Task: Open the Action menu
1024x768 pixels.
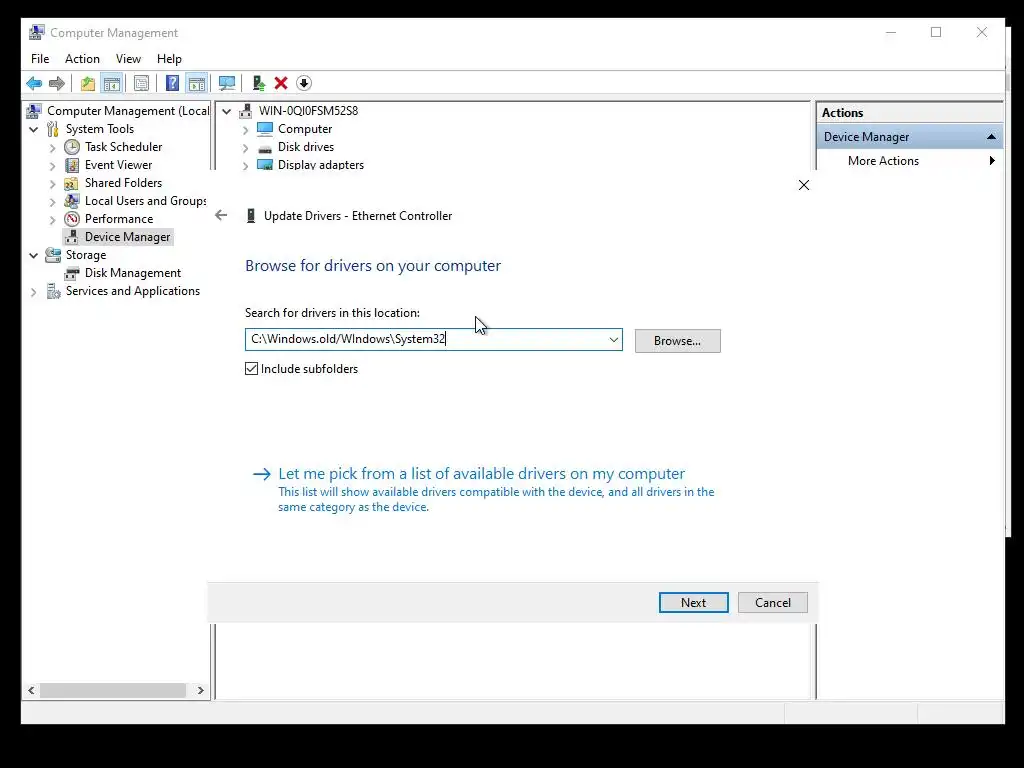Action: pos(82,59)
